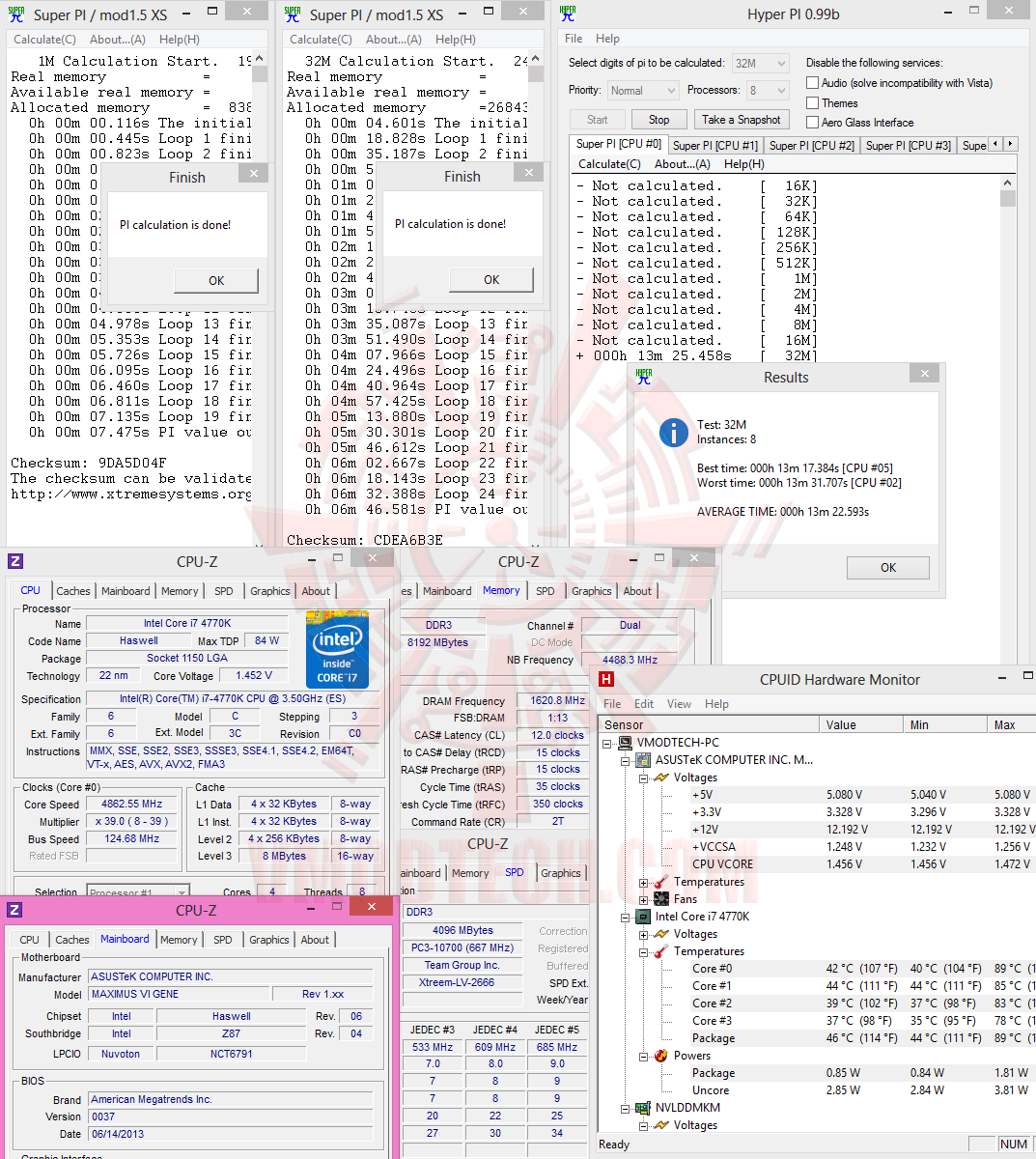The height and width of the screenshot is (1159, 1036).
Task: Expand Temperatures under ASUSTeK with plus box
Action: tap(644, 883)
